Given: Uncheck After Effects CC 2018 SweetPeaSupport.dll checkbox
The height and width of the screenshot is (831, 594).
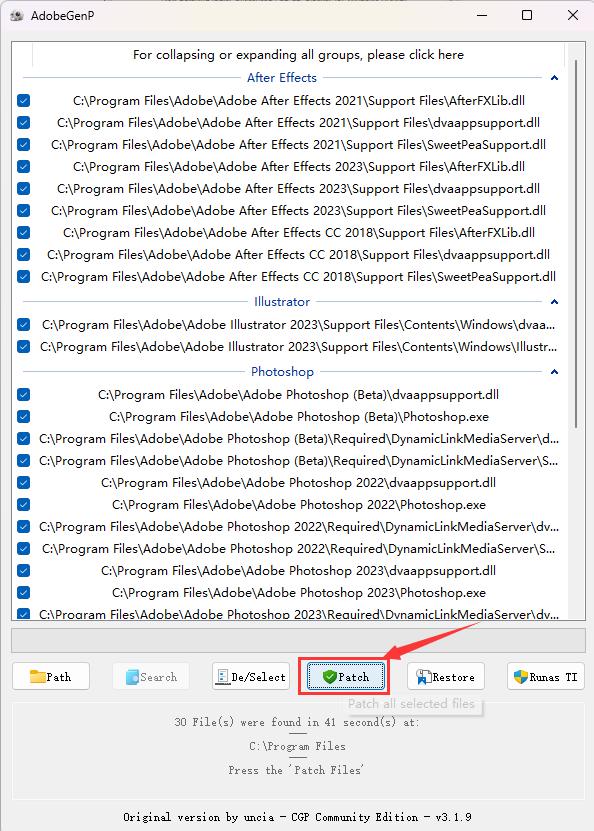Looking at the screenshot, I should (x=23, y=277).
